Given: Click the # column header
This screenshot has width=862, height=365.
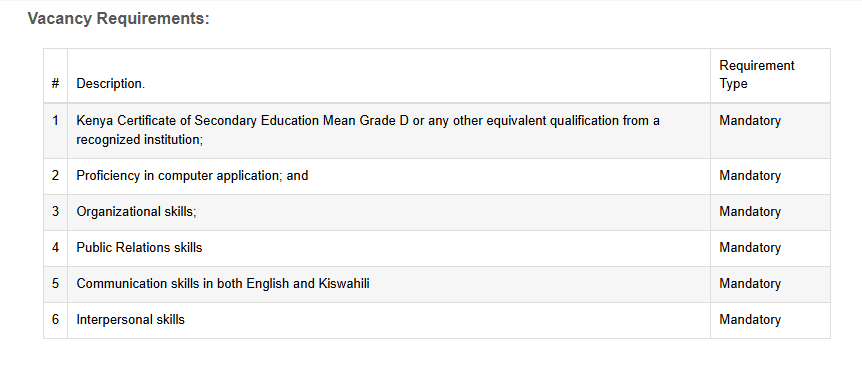Looking at the screenshot, I should point(56,84).
